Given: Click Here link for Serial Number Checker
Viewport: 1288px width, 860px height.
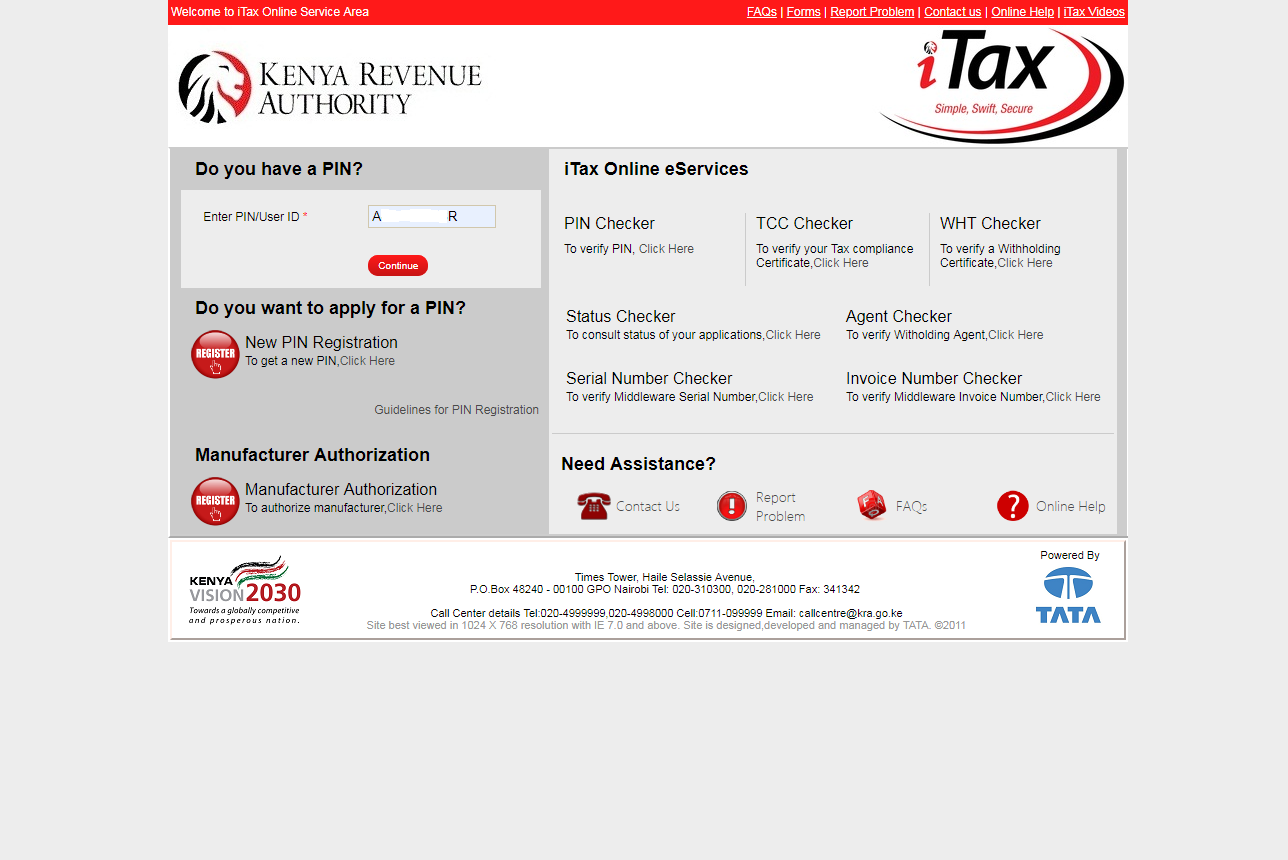Looking at the screenshot, I should (x=786, y=397).
